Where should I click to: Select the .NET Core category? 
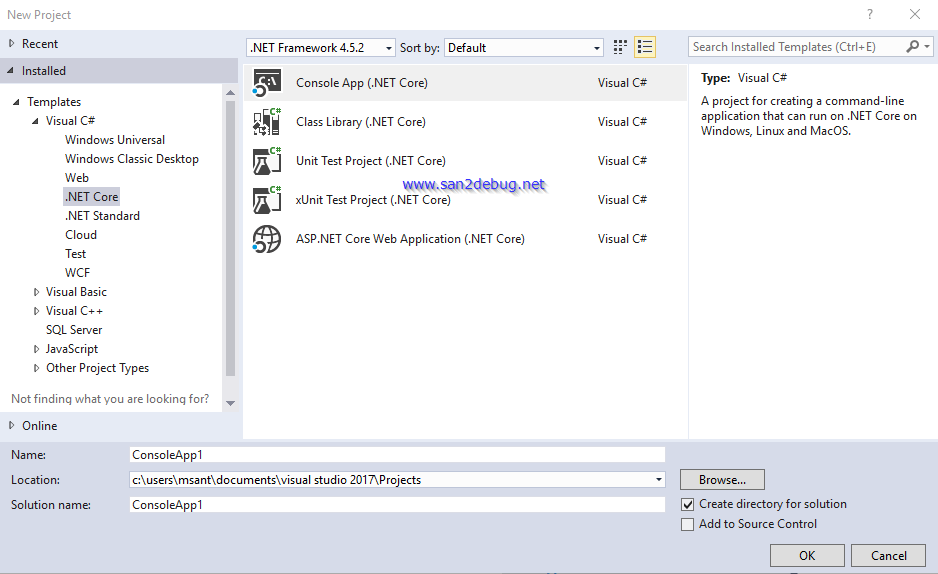(92, 197)
